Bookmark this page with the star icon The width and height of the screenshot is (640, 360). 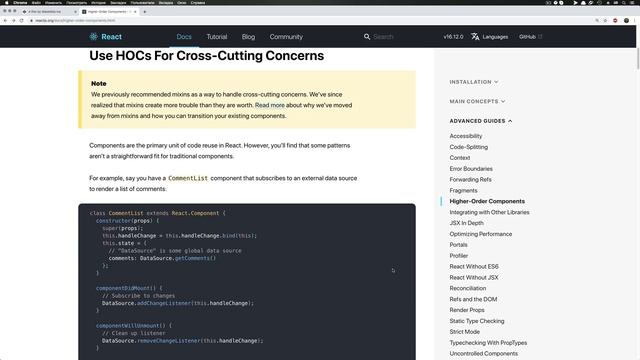(605, 20)
